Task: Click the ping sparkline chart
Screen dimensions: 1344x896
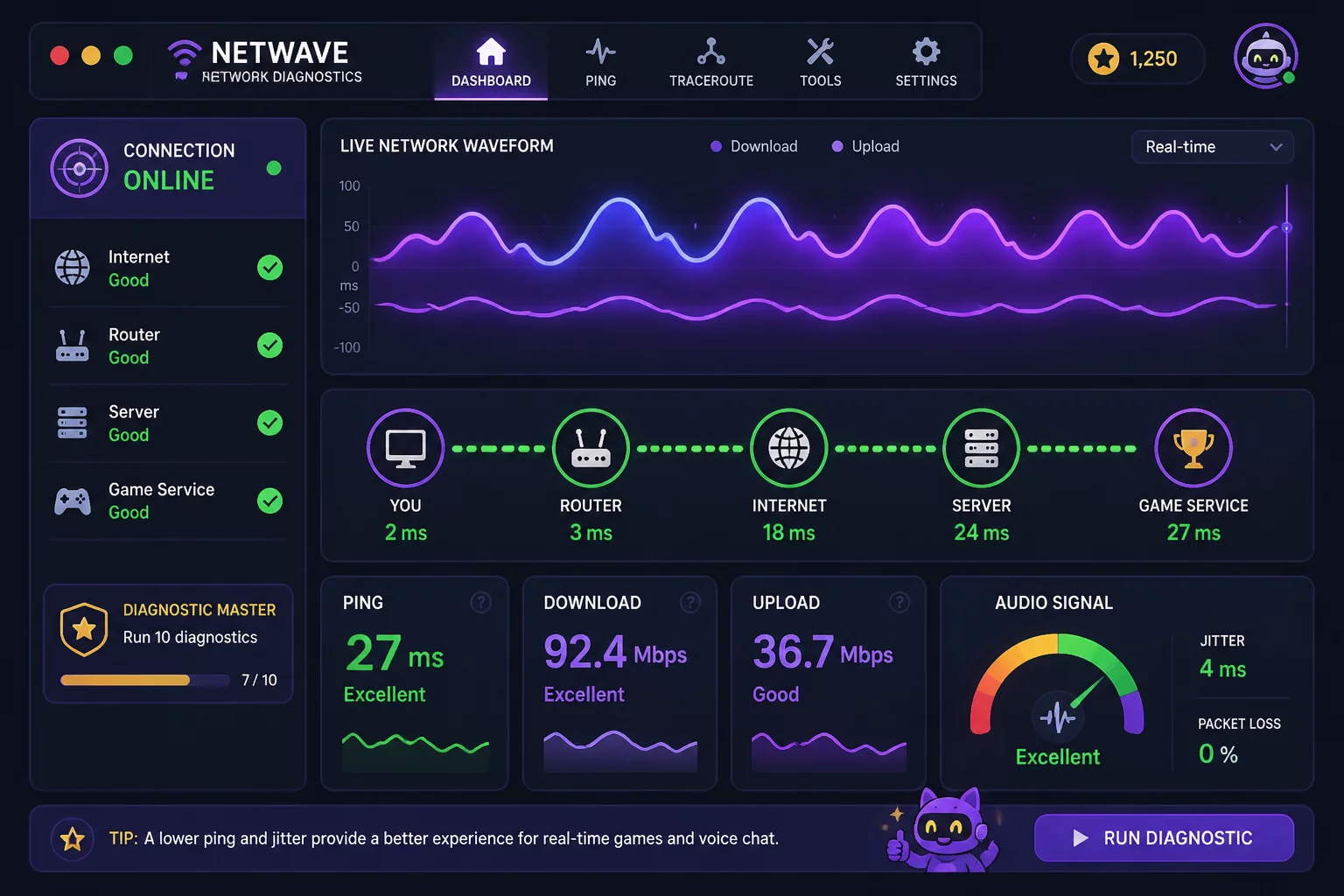Action: (x=416, y=751)
